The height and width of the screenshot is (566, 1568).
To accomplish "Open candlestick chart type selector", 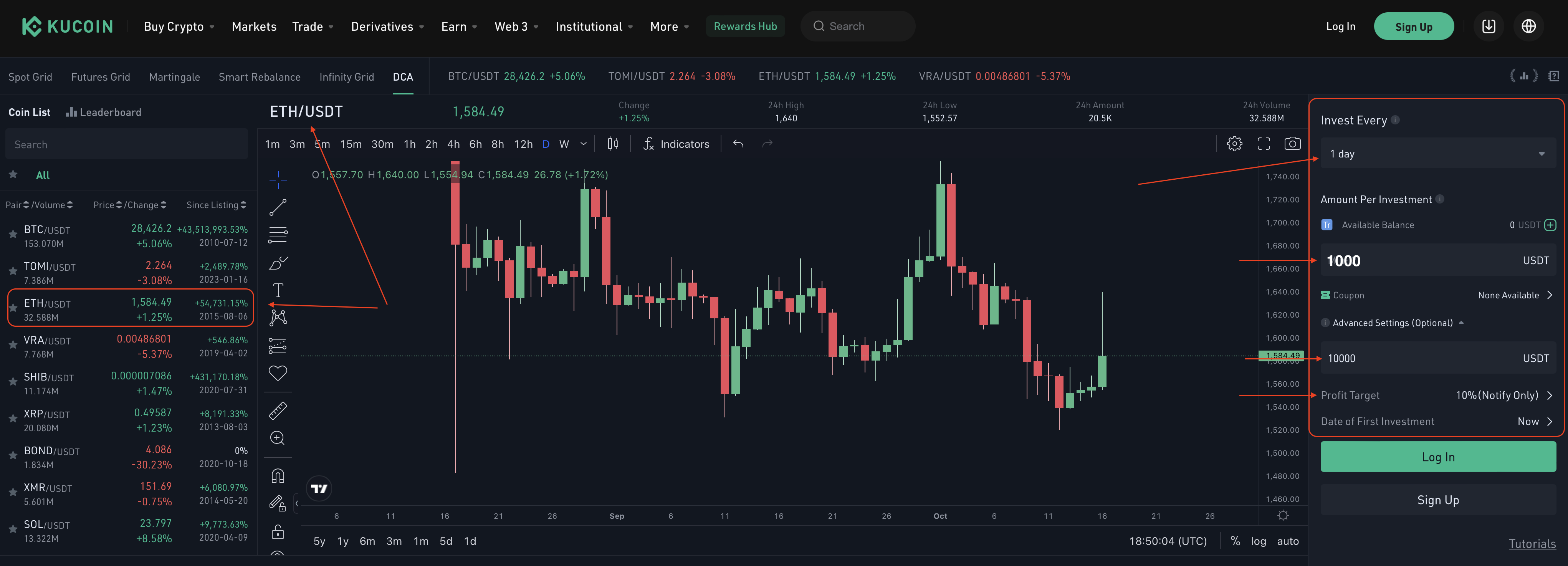I will 612,144.
